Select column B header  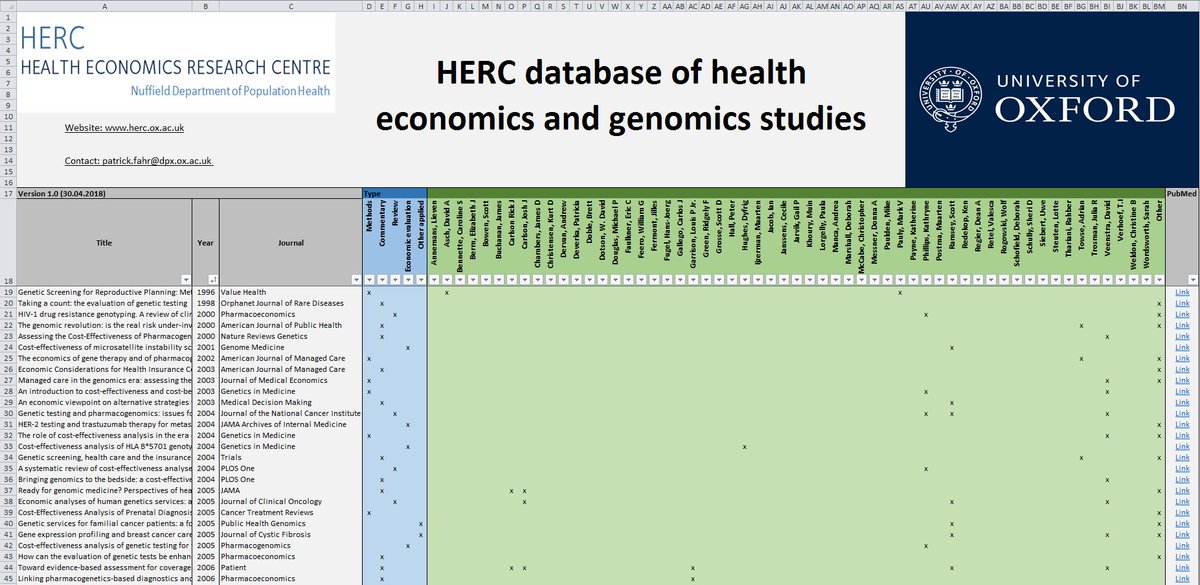tap(207, 6)
